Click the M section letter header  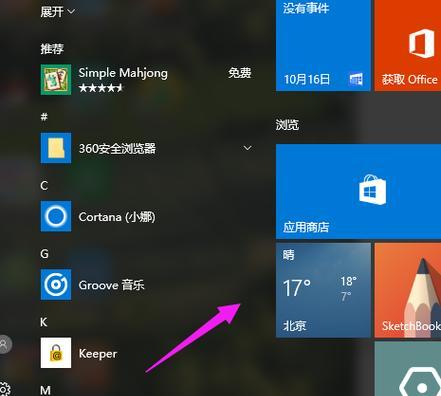pos(45,390)
